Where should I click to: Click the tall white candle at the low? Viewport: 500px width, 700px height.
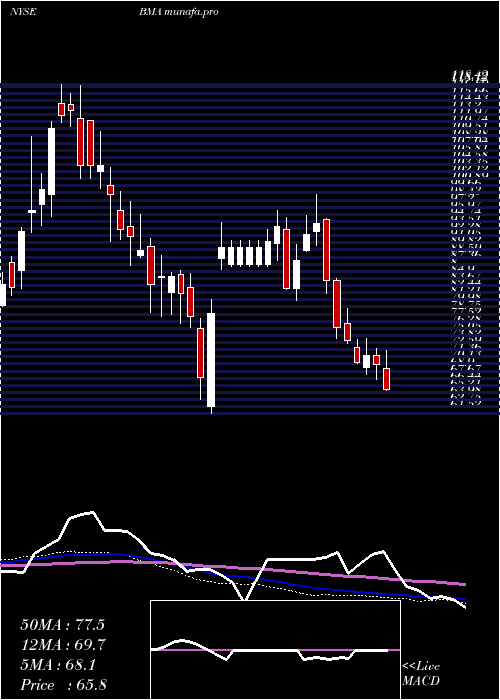coord(211,357)
